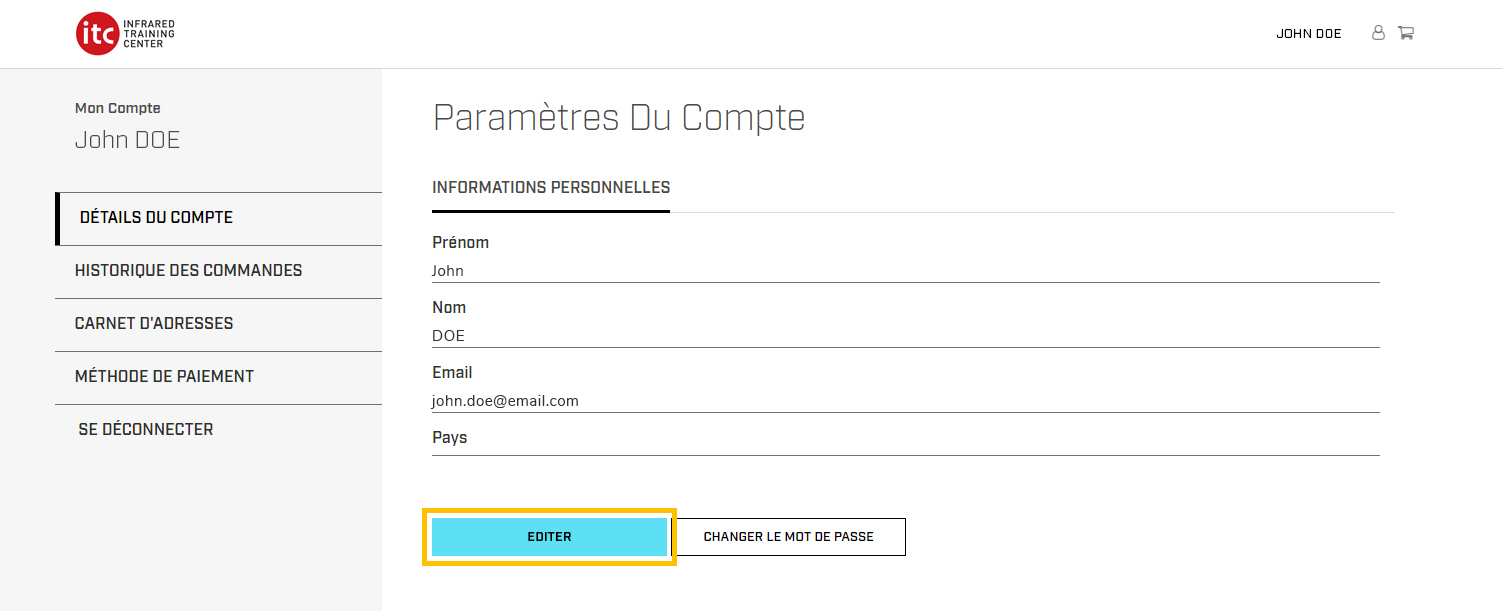Screen dimensions: 1502x611
Task: Click the Email field with john.doe@email.com
Action: point(905,401)
